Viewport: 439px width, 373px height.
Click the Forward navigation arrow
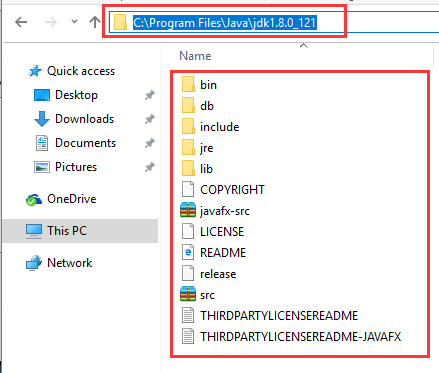point(51,22)
